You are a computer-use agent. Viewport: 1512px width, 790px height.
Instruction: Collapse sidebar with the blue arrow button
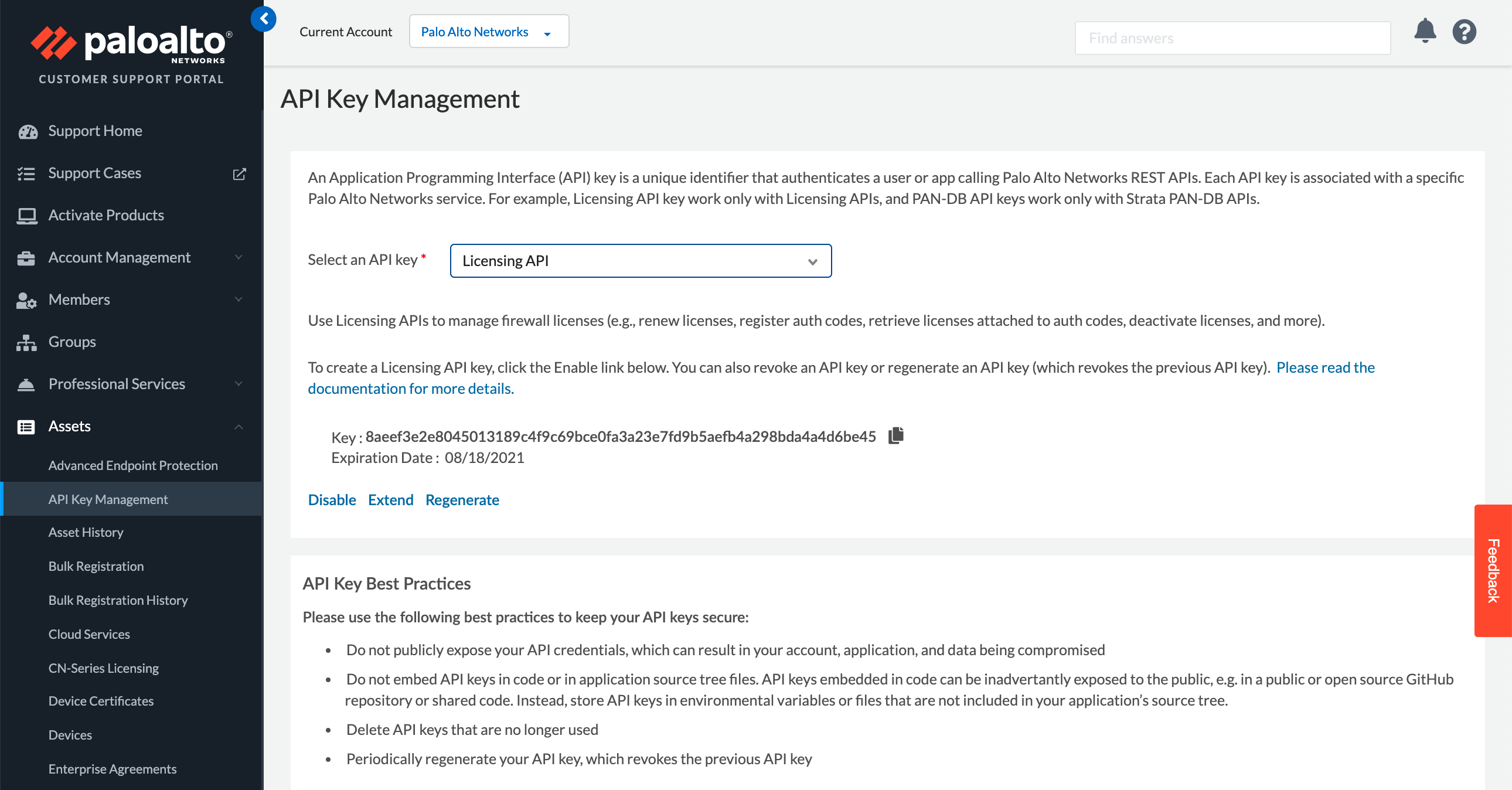(264, 19)
